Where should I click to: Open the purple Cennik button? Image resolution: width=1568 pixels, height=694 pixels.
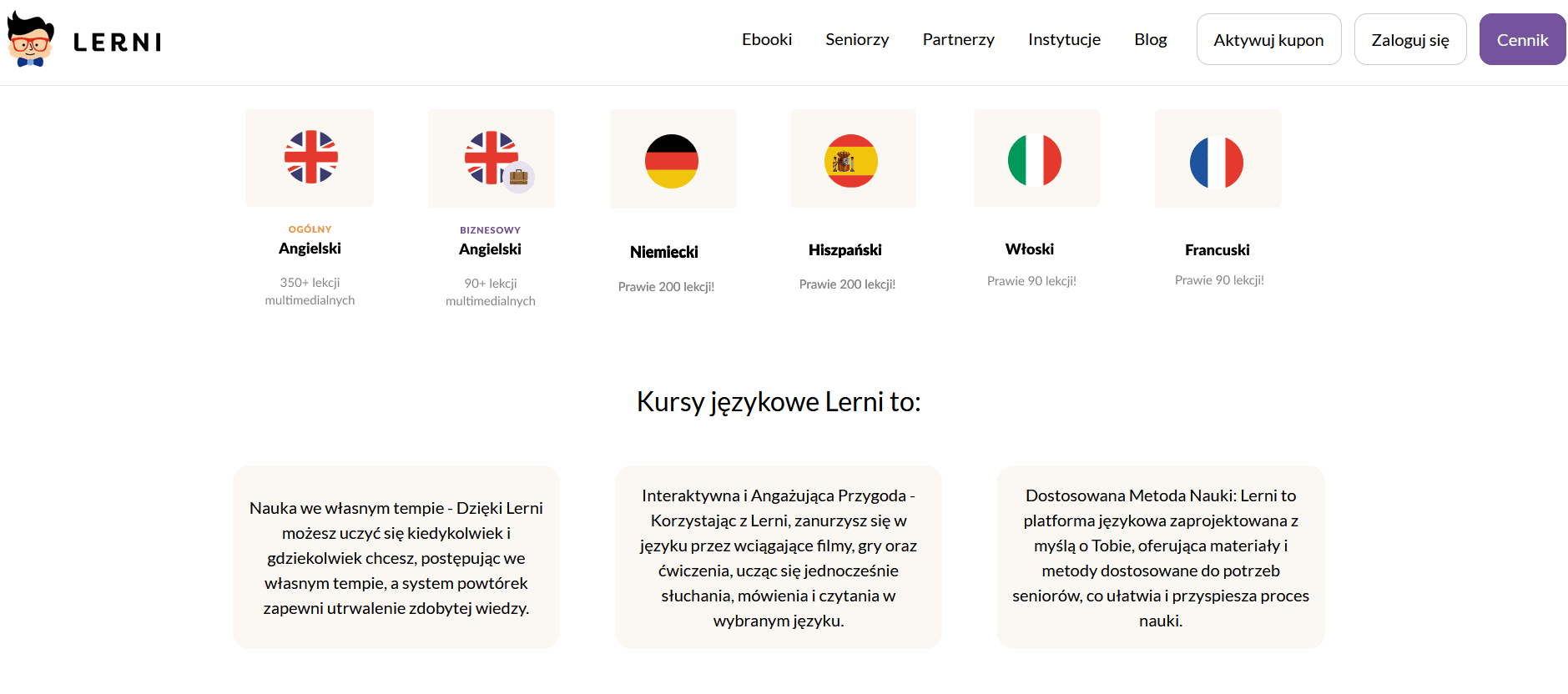pos(1522,39)
